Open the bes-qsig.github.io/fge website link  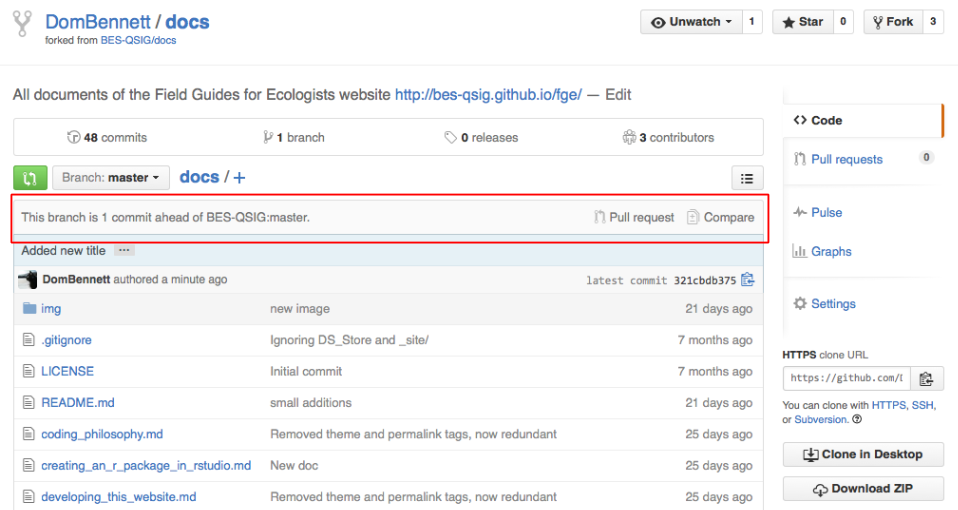[x=488, y=95]
